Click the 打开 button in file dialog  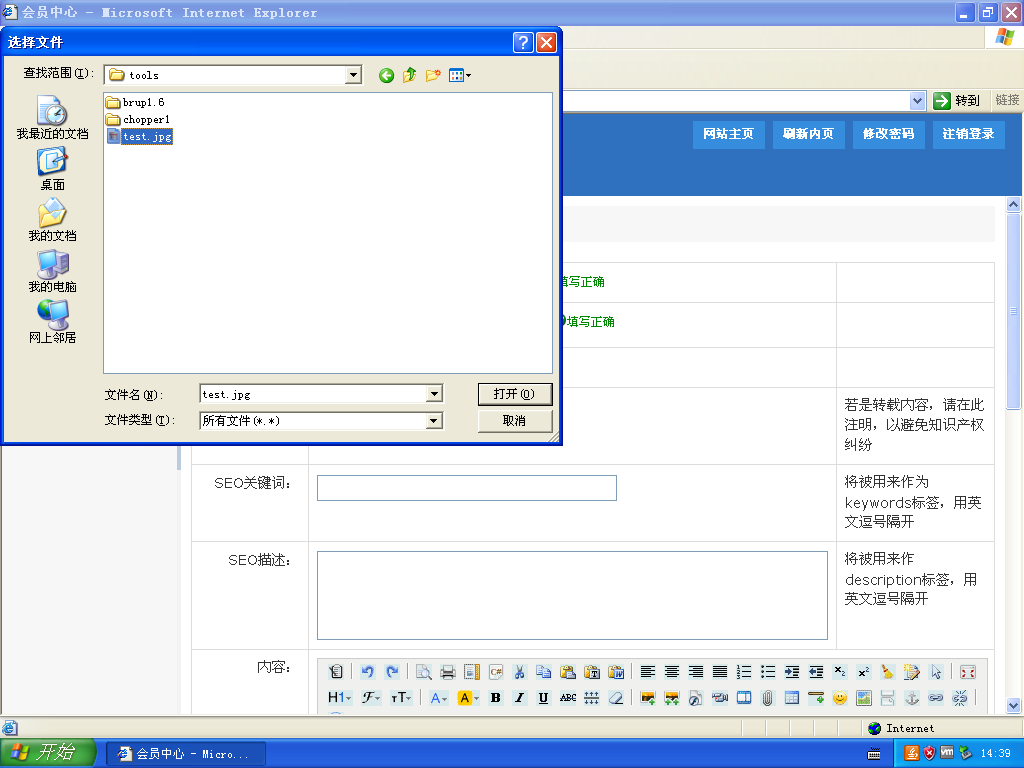click(515, 394)
